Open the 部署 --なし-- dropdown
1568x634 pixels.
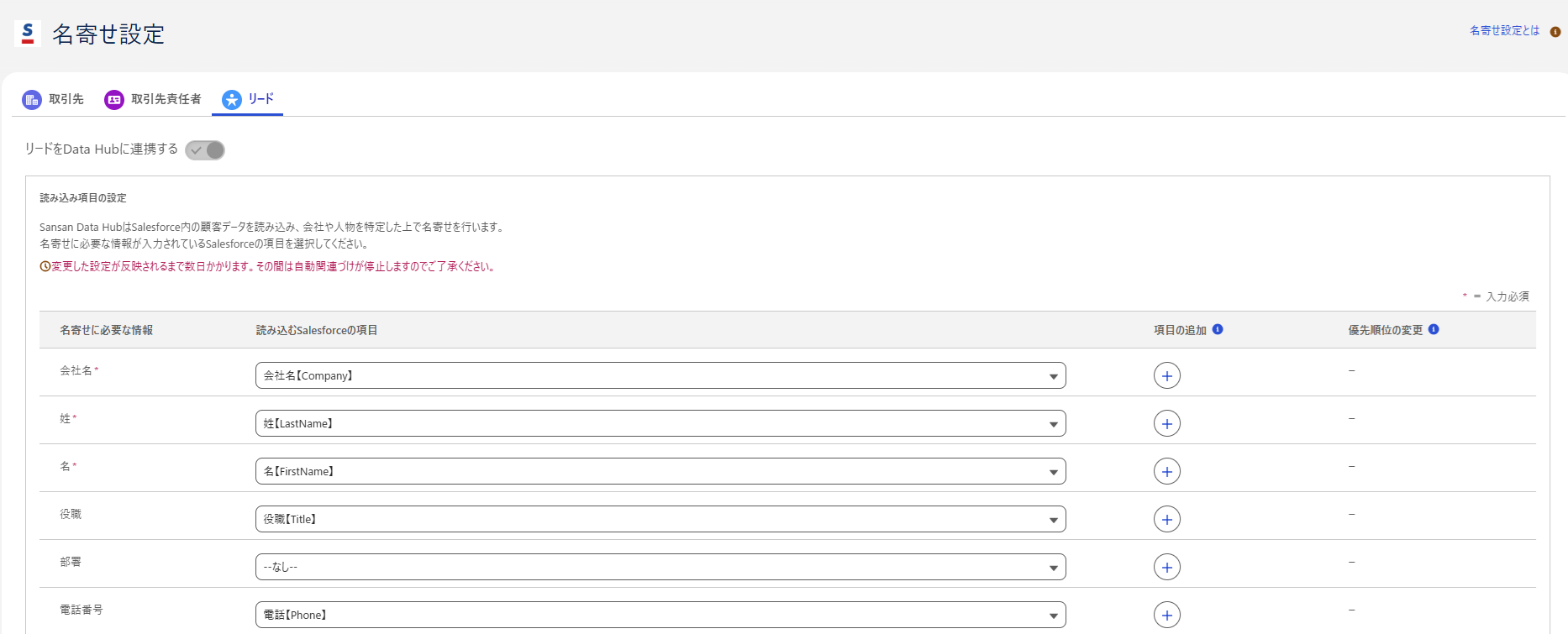point(660,567)
